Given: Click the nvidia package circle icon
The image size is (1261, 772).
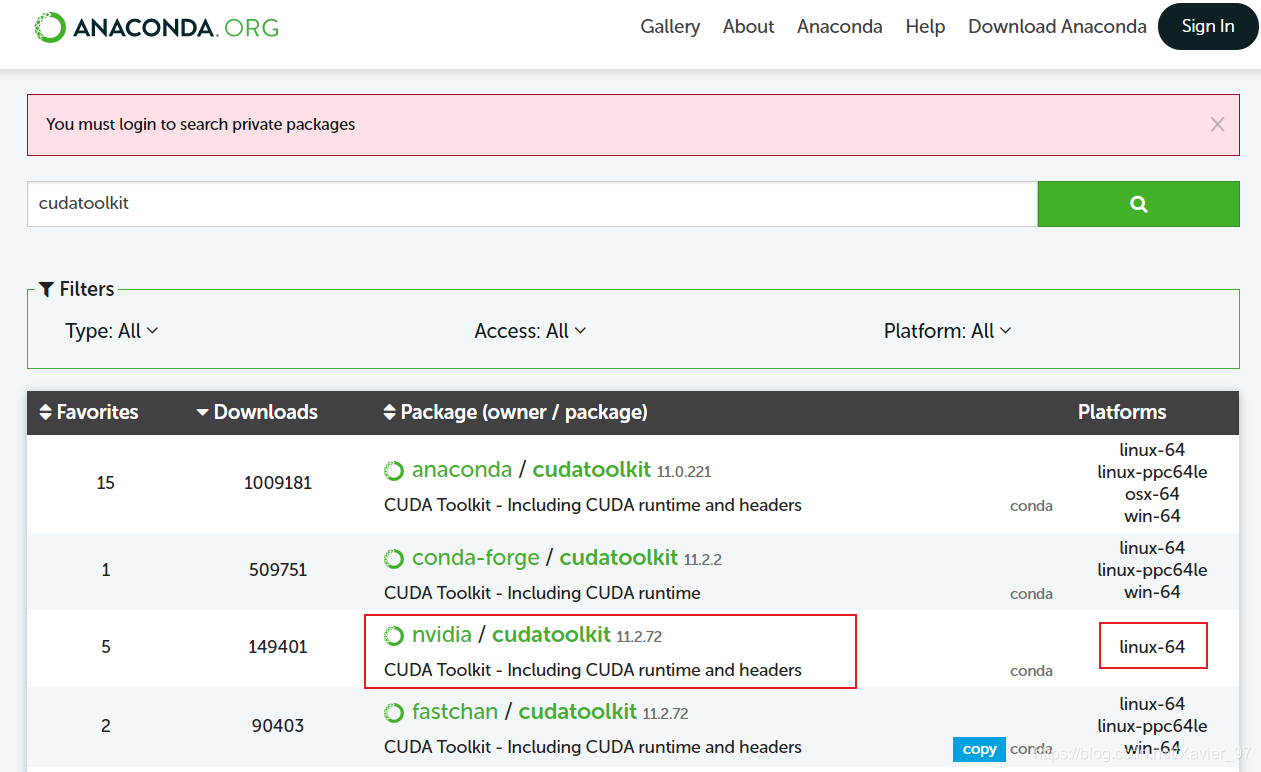Looking at the screenshot, I should pos(394,636).
